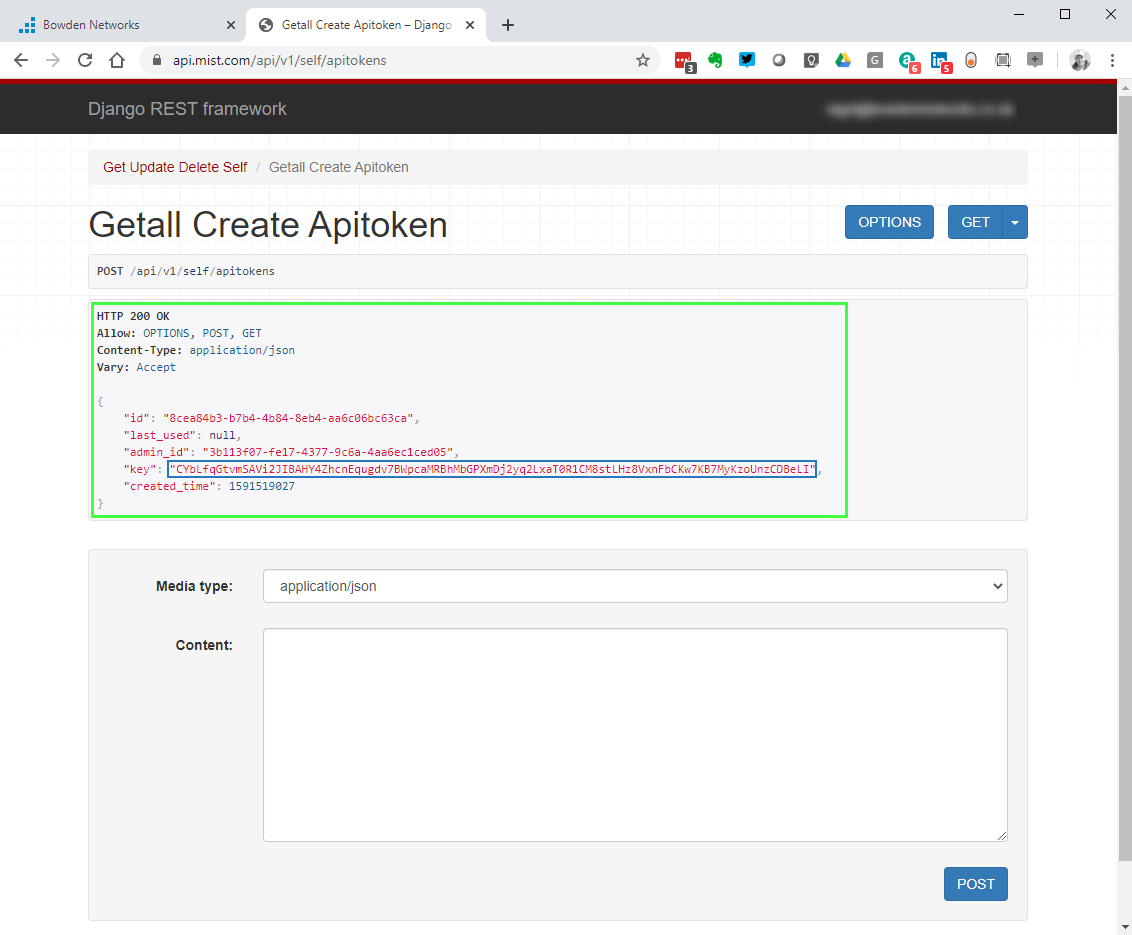Click the Content-Type application/json header
This screenshot has height=935, width=1132.
coord(196,350)
